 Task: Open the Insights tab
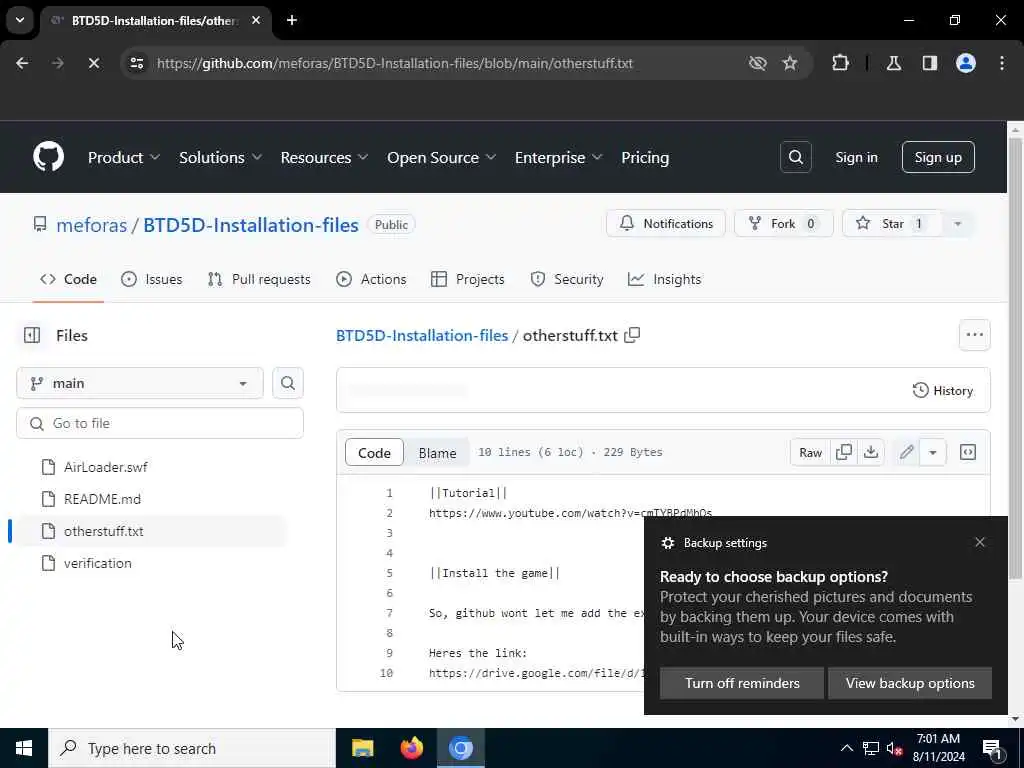[664, 279]
